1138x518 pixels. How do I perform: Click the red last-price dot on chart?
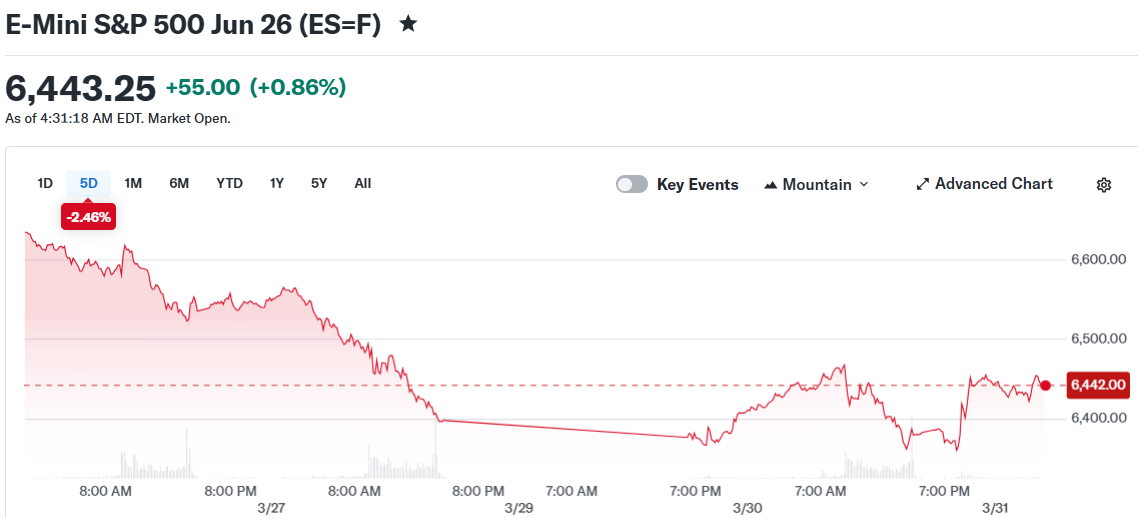[x=1045, y=385]
